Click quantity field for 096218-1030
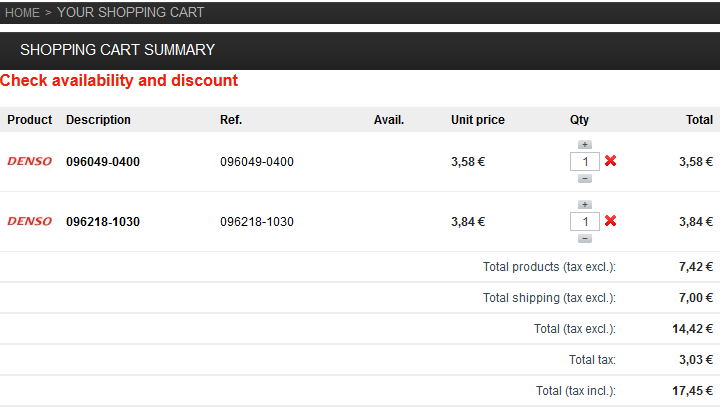The image size is (728, 408). pos(585,221)
